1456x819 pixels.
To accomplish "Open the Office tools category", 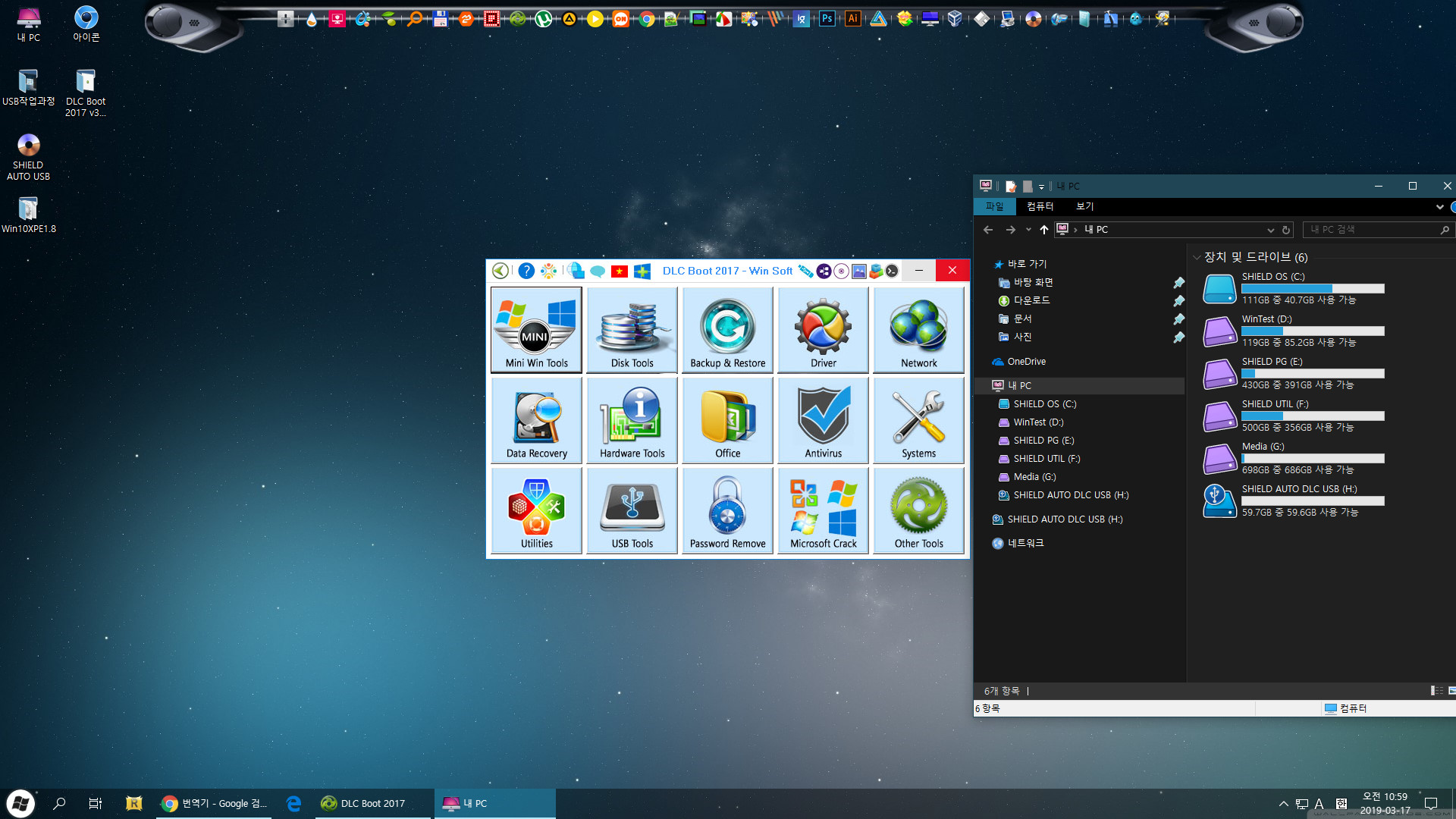I will click(727, 420).
